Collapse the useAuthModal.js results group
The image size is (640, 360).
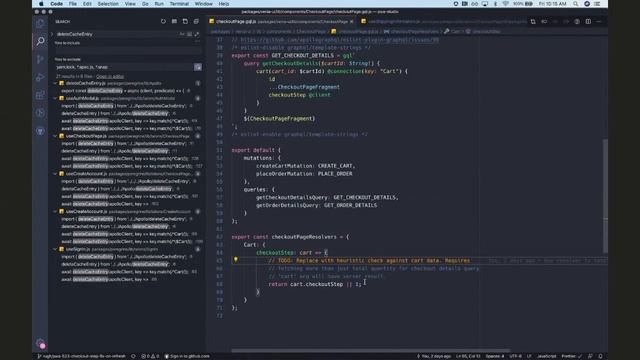(x=56, y=98)
